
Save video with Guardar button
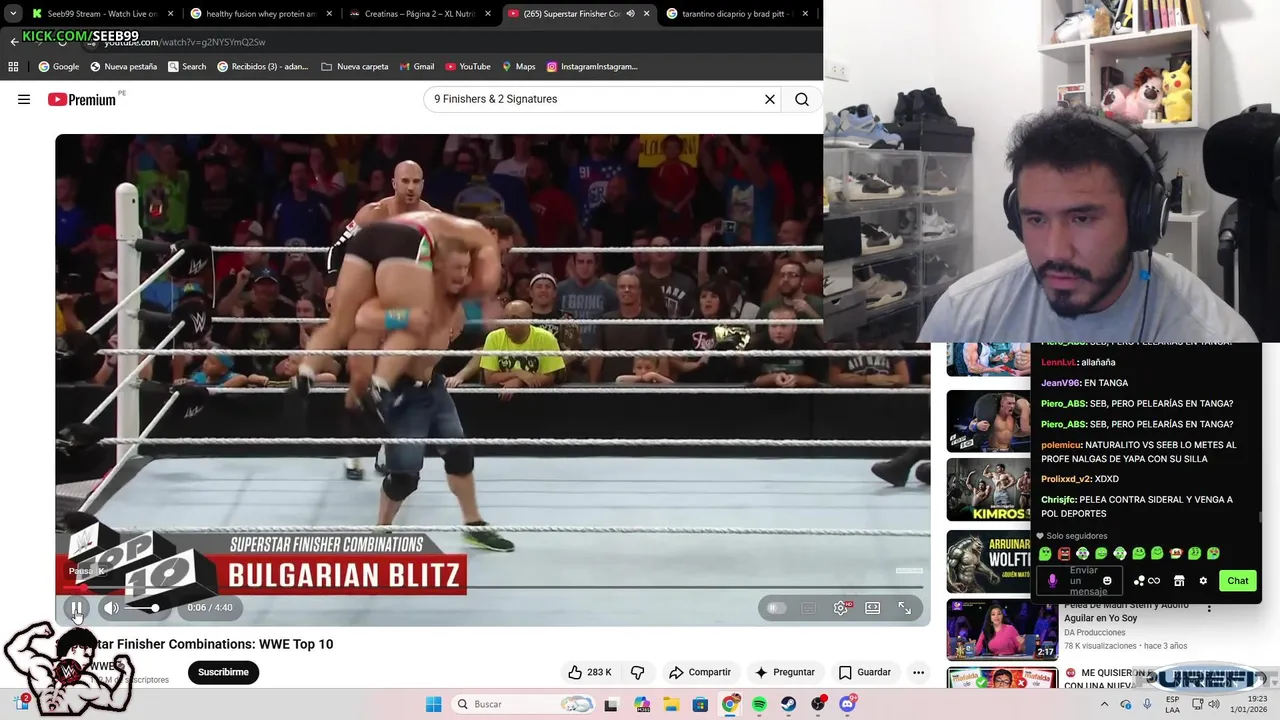[865, 672]
